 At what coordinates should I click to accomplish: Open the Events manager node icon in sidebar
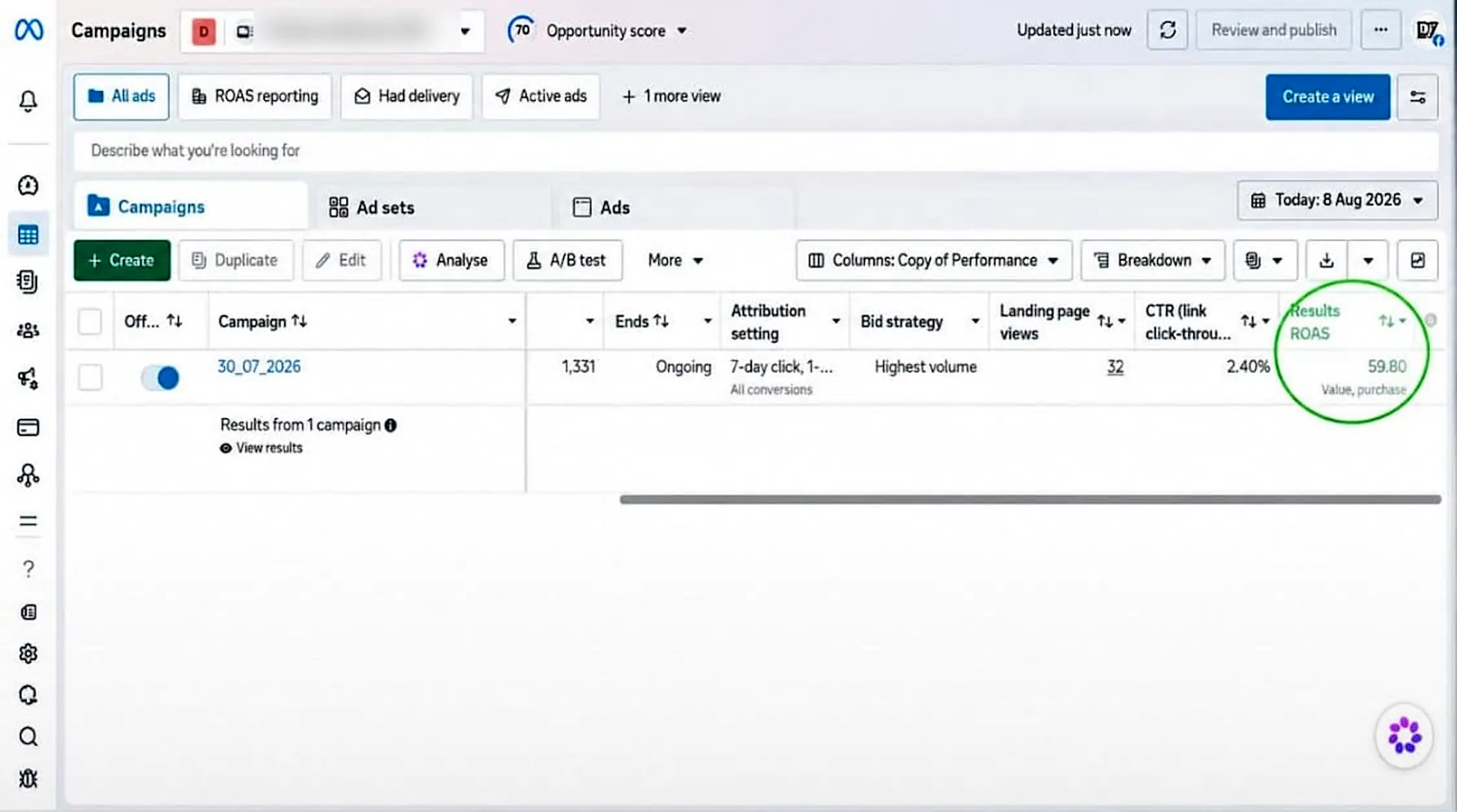pos(28,475)
